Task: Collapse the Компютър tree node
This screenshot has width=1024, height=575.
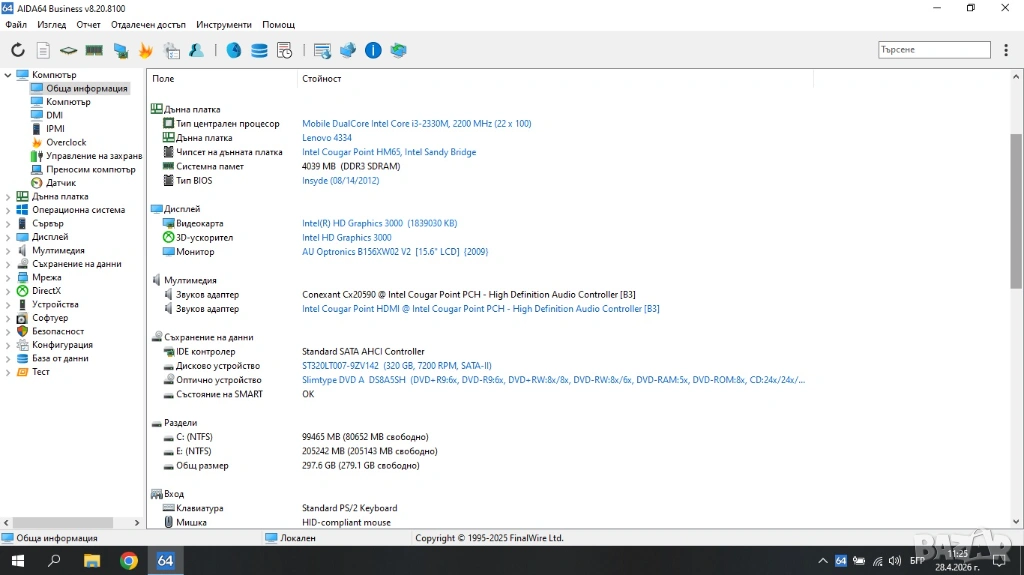Action: [8, 75]
